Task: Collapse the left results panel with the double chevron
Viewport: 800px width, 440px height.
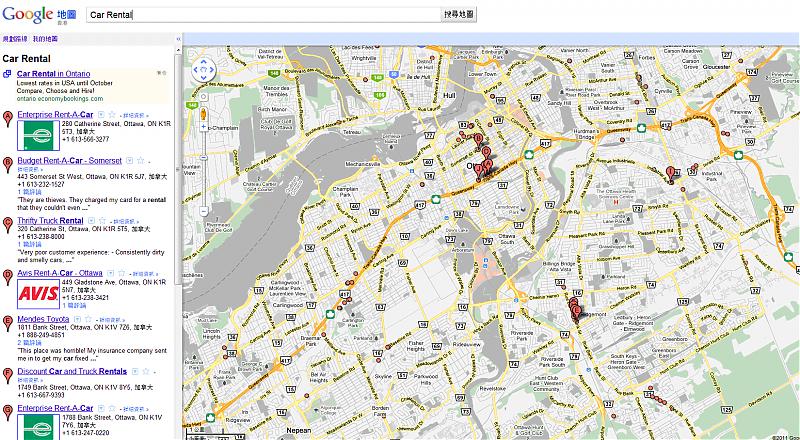Action: click(x=178, y=39)
